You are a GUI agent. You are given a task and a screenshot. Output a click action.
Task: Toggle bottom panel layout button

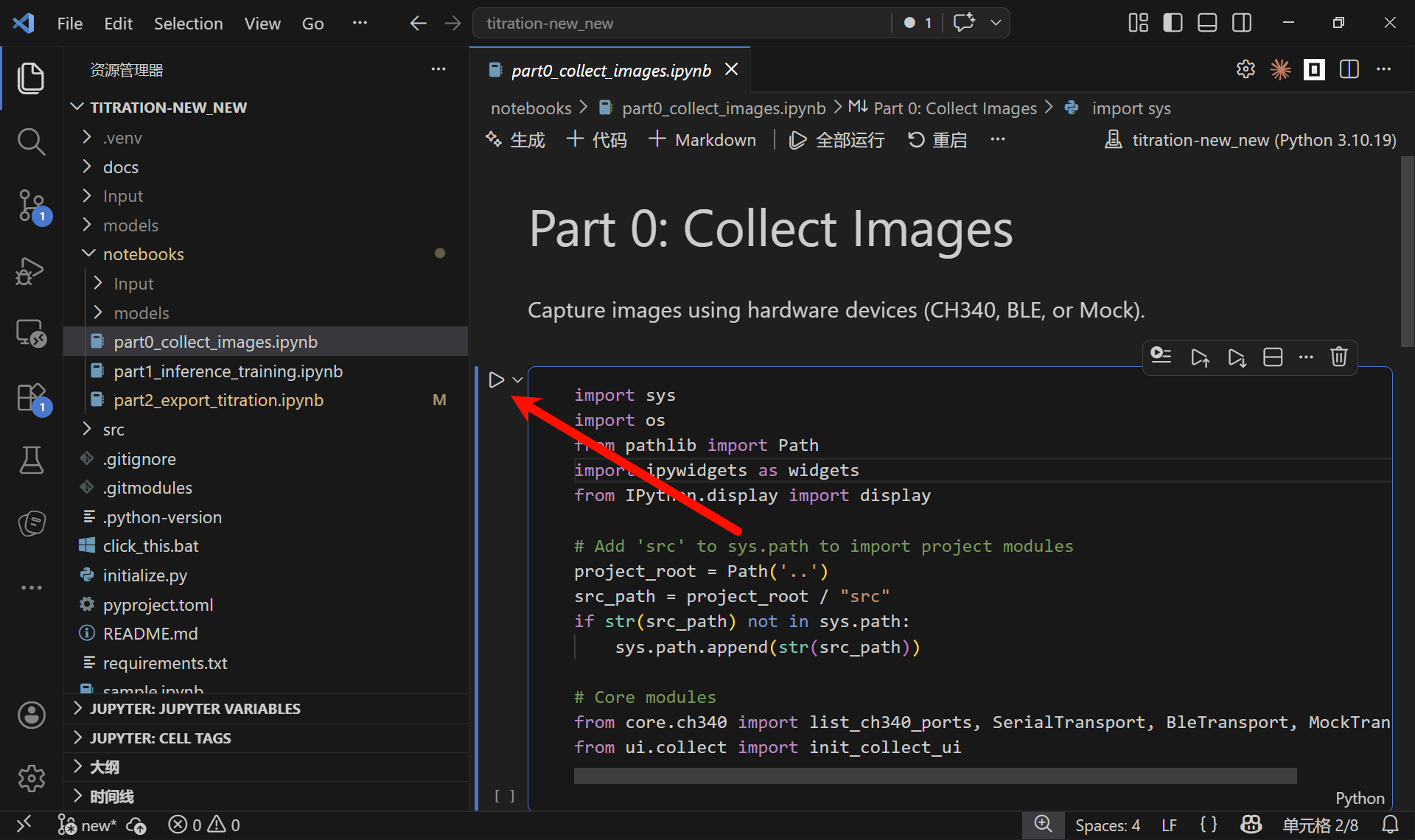(x=1207, y=23)
